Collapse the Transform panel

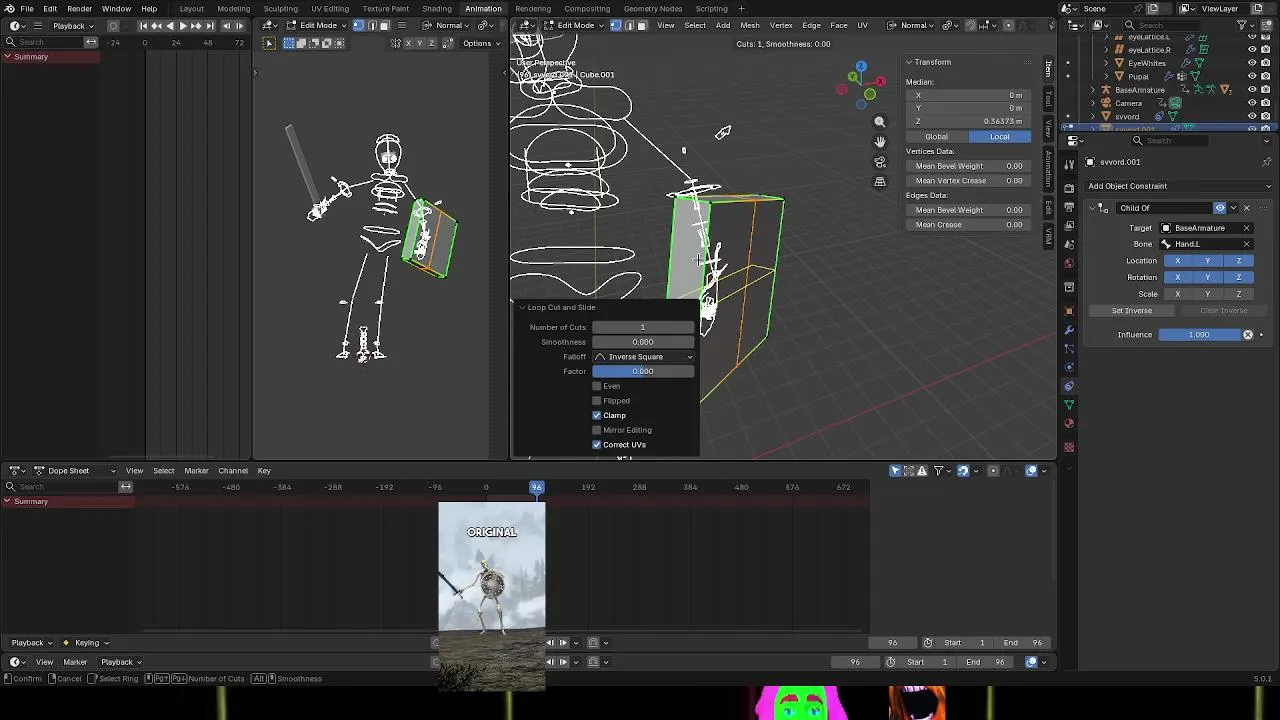[909, 62]
